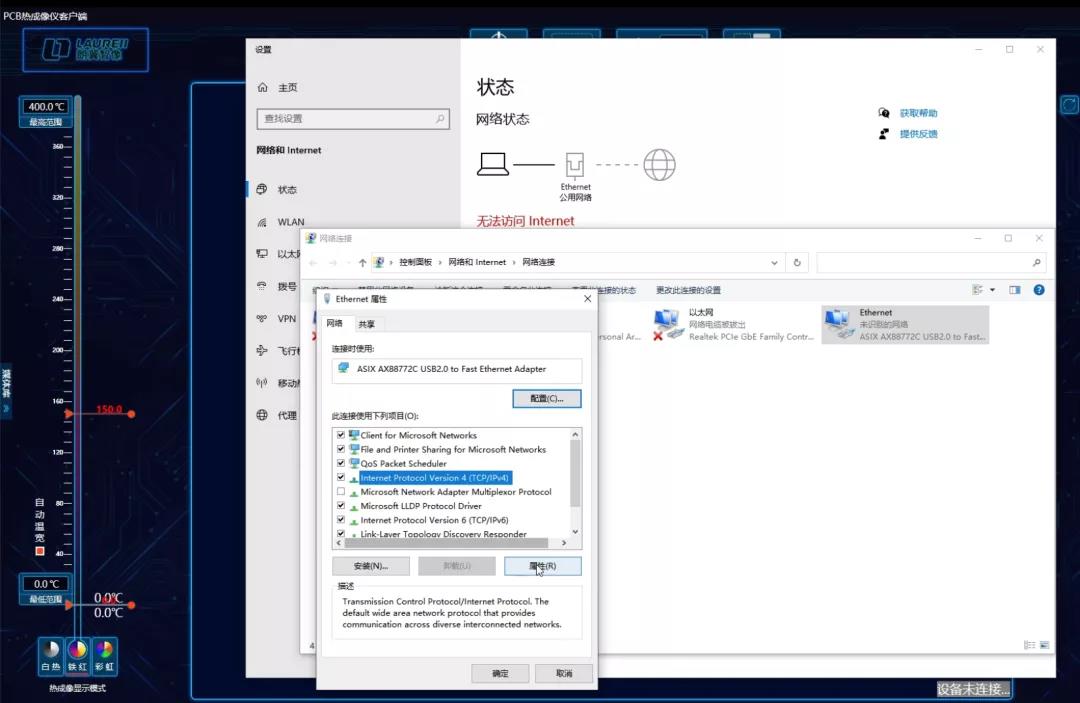Switch to the 共享 tab
Image resolution: width=1080 pixels, height=703 pixels.
tap(366, 324)
